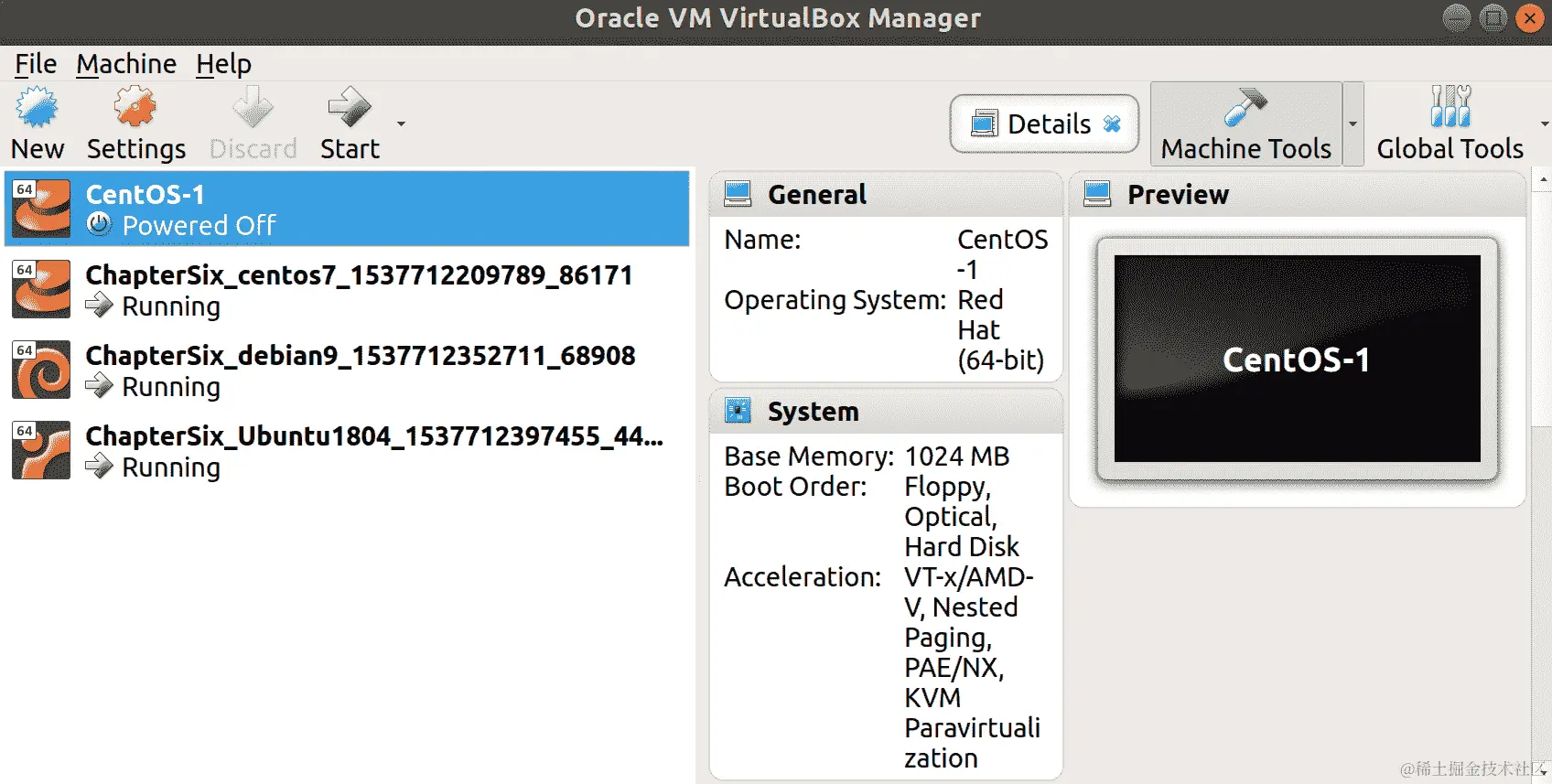Image resolution: width=1552 pixels, height=784 pixels.
Task: Click the System section header
Action: point(886,412)
